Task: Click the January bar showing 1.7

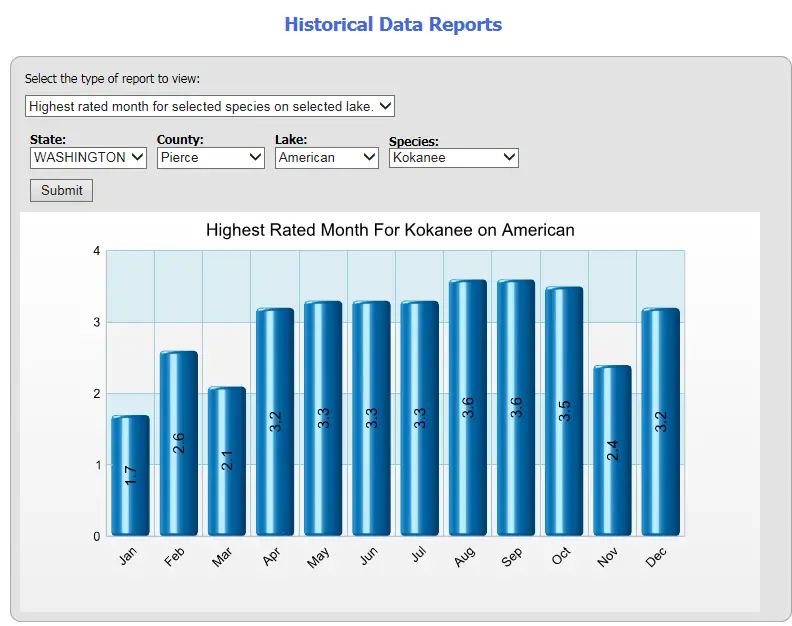Action: (x=130, y=476)
